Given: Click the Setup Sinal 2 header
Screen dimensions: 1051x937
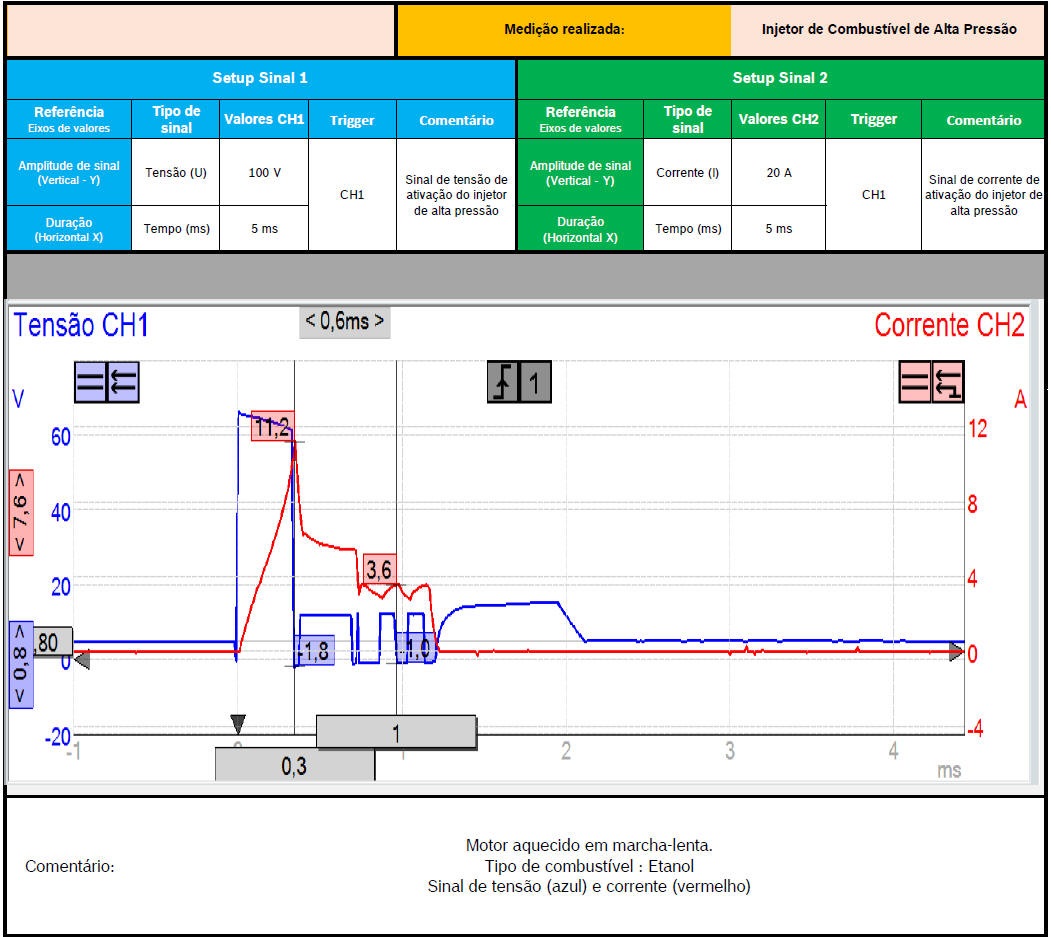Looking at the screenshot, I should [x=780, y=78].
